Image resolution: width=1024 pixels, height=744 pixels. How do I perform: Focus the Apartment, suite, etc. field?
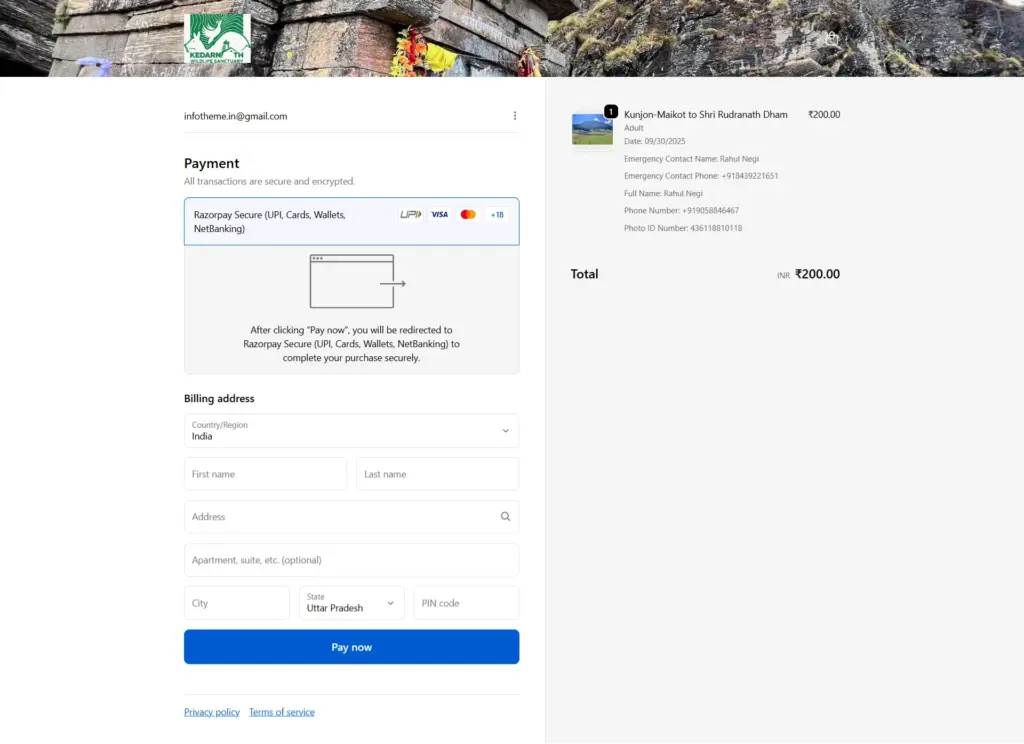pos(351,560)
